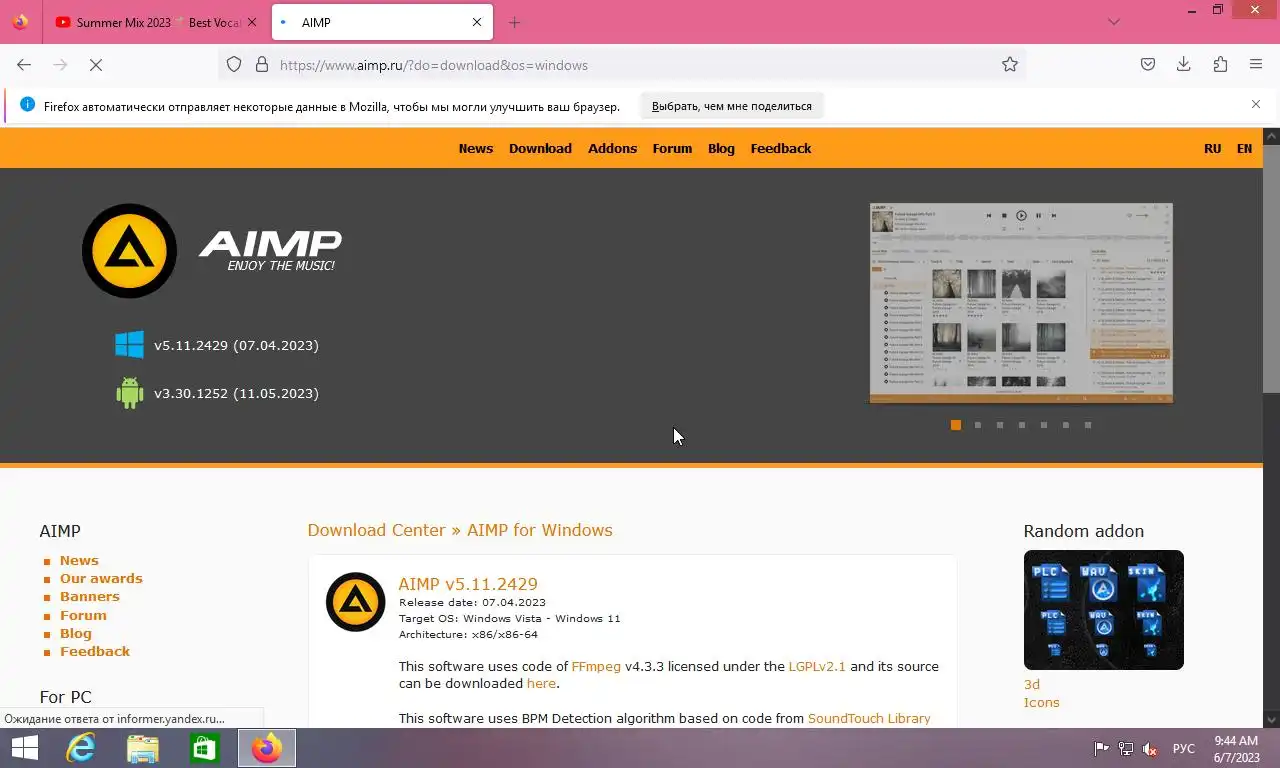Viewport: 1280px width, 768px height.
Task: Open sidebar Forum link
Action: point(83,616)
